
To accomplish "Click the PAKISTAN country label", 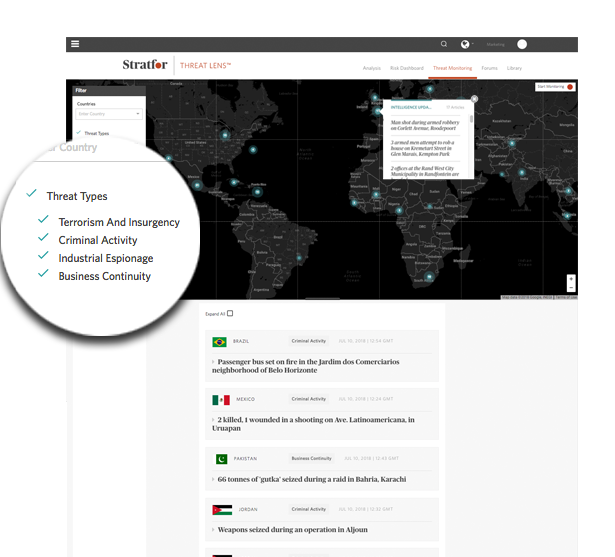I will point(245,459).
